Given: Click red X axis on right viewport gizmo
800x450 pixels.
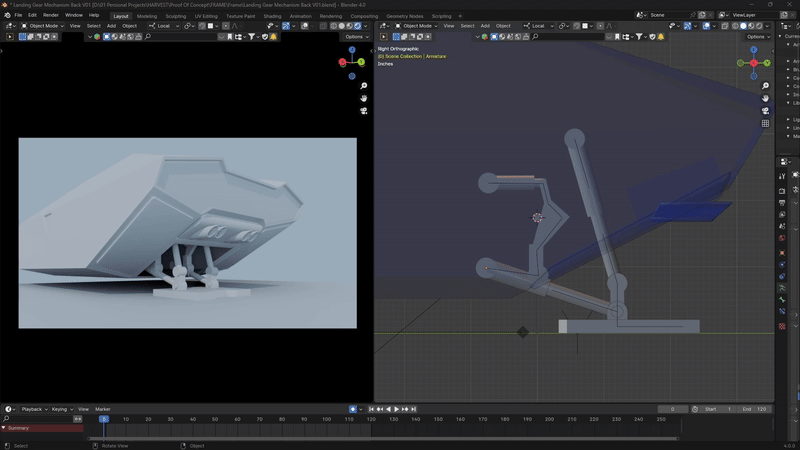Looking at the screenshot, I should 754,63.
